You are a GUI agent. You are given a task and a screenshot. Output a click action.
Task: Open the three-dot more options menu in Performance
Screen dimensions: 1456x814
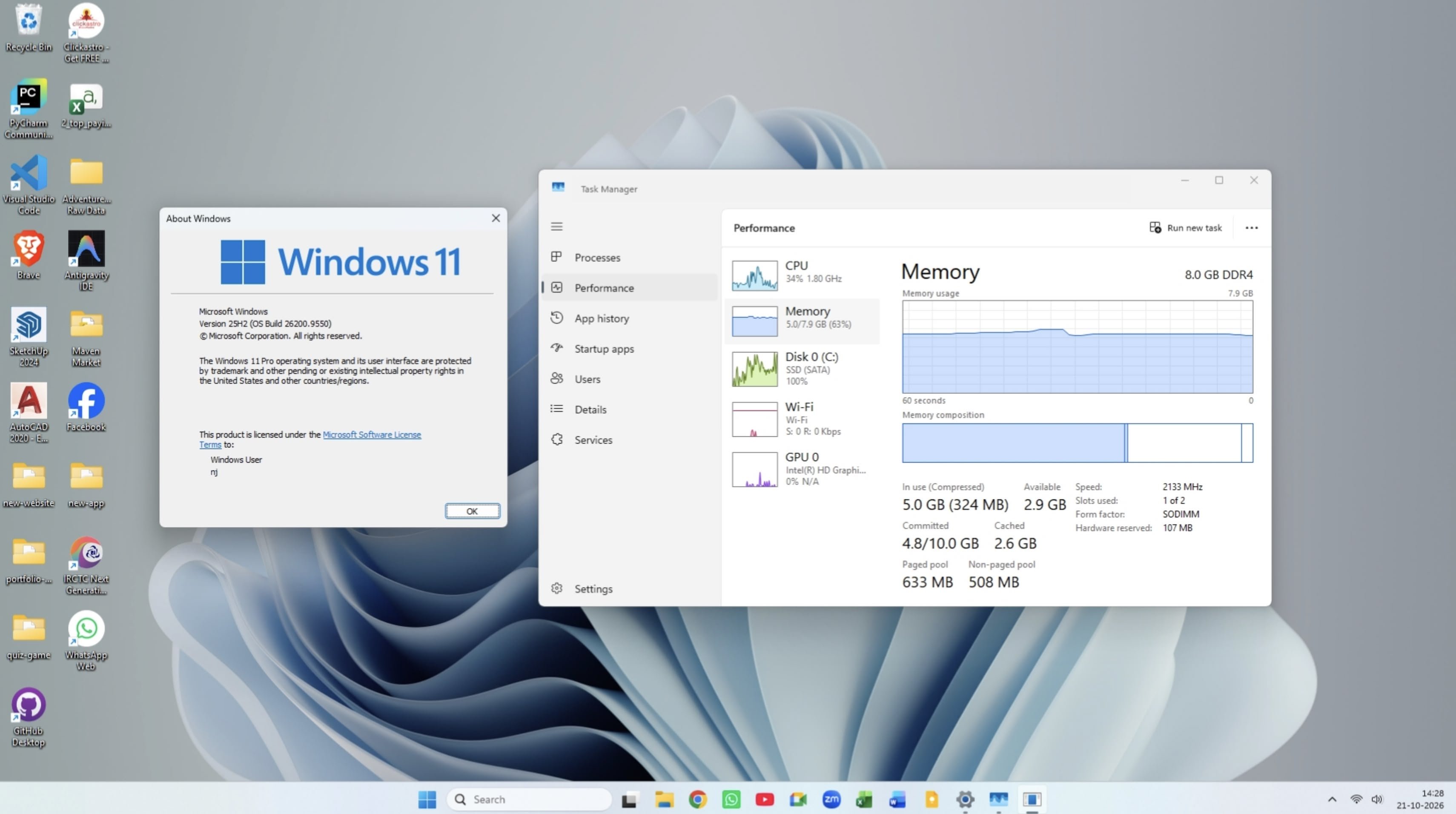pyautogui.click(x=1251, y=228)
